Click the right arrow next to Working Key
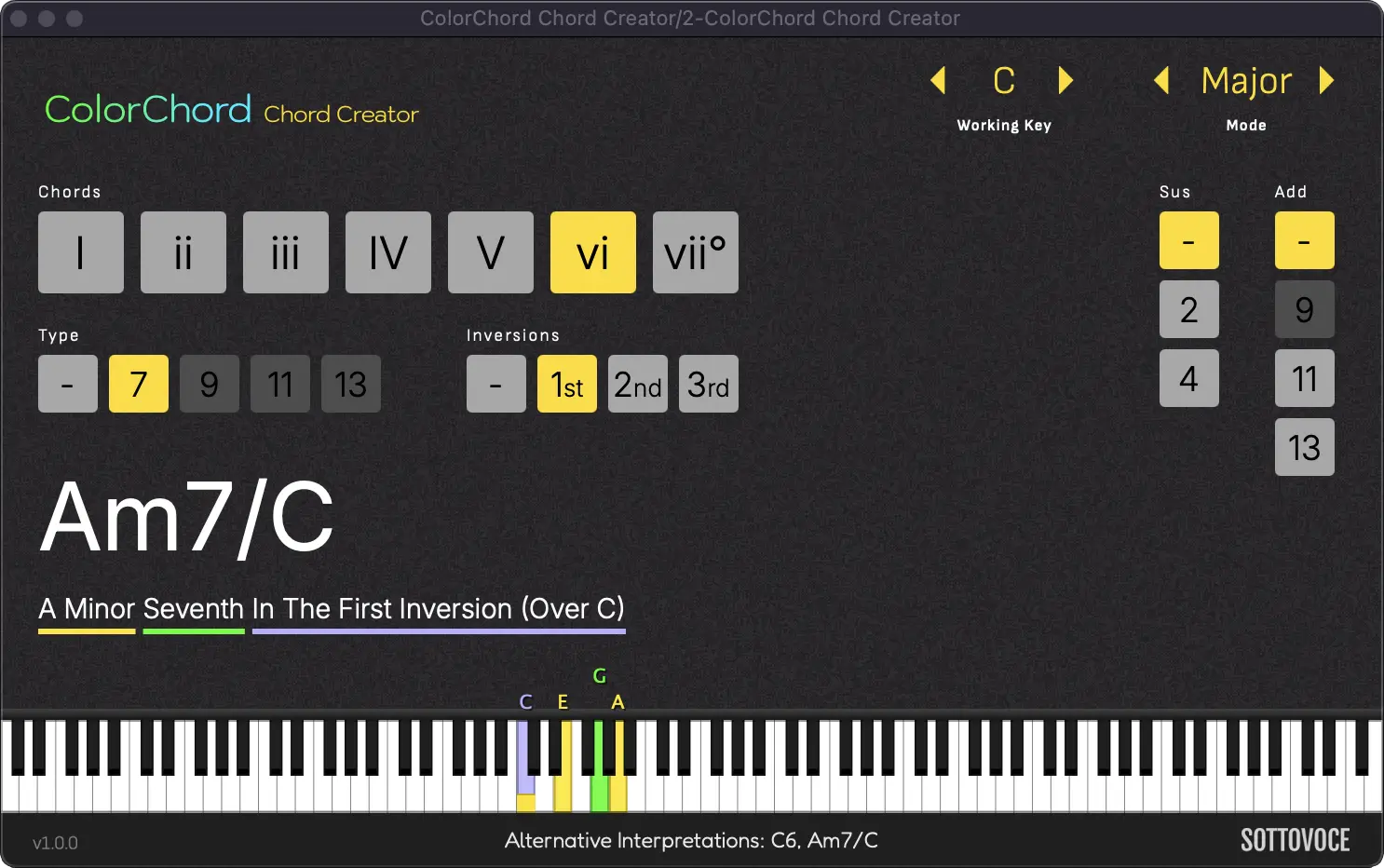This screenshot has width=1384, height=868. click(1065, 81)
